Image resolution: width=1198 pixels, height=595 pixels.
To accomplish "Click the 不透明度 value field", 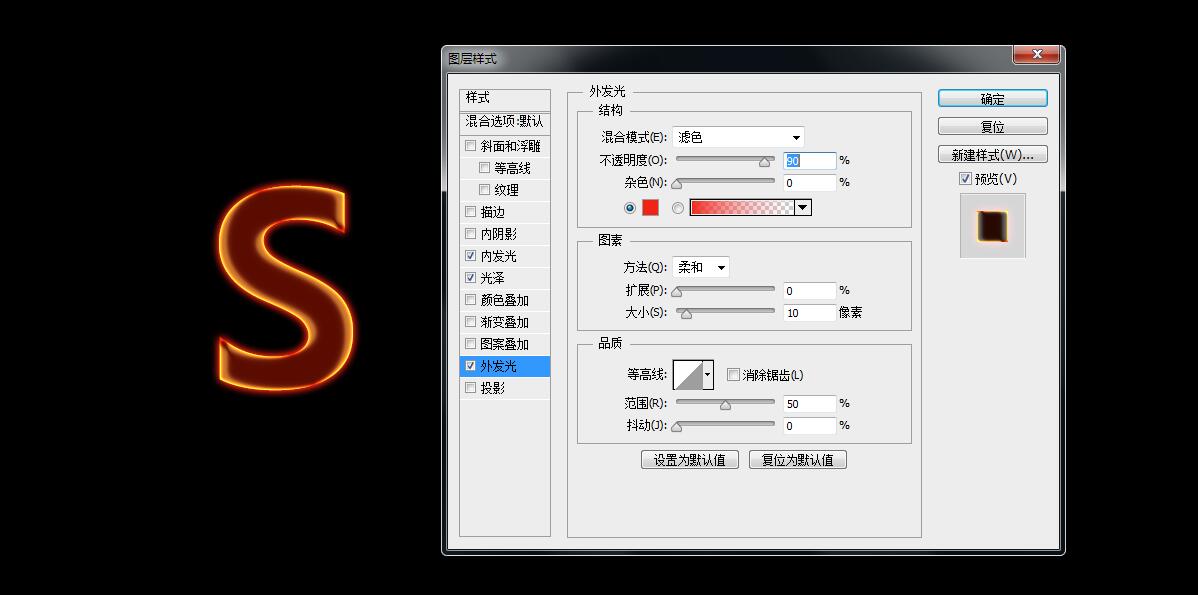I will pyautogui.click(x=810, y=160).
